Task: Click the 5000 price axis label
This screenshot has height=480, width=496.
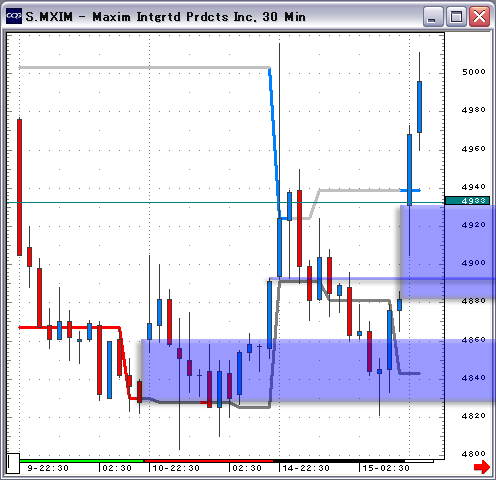Action: tap(474, 72)
